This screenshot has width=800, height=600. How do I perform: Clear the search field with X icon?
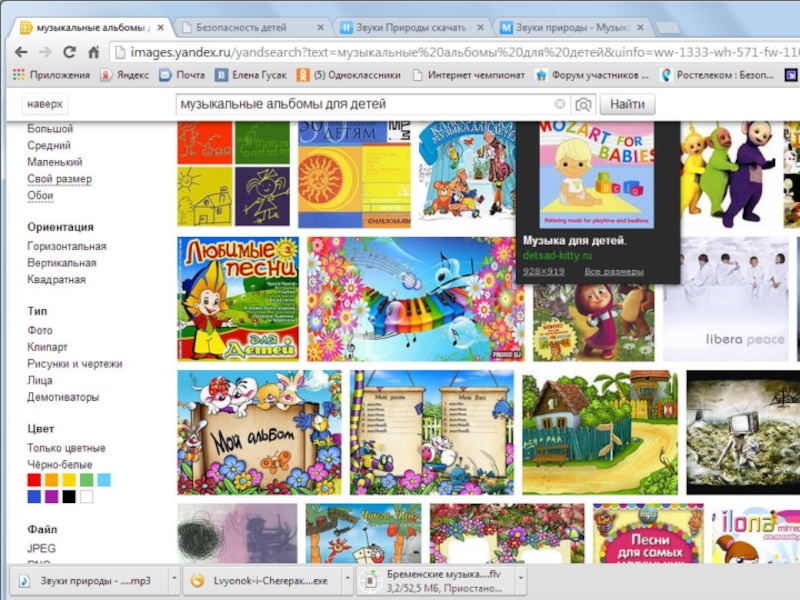click(560, 104)
